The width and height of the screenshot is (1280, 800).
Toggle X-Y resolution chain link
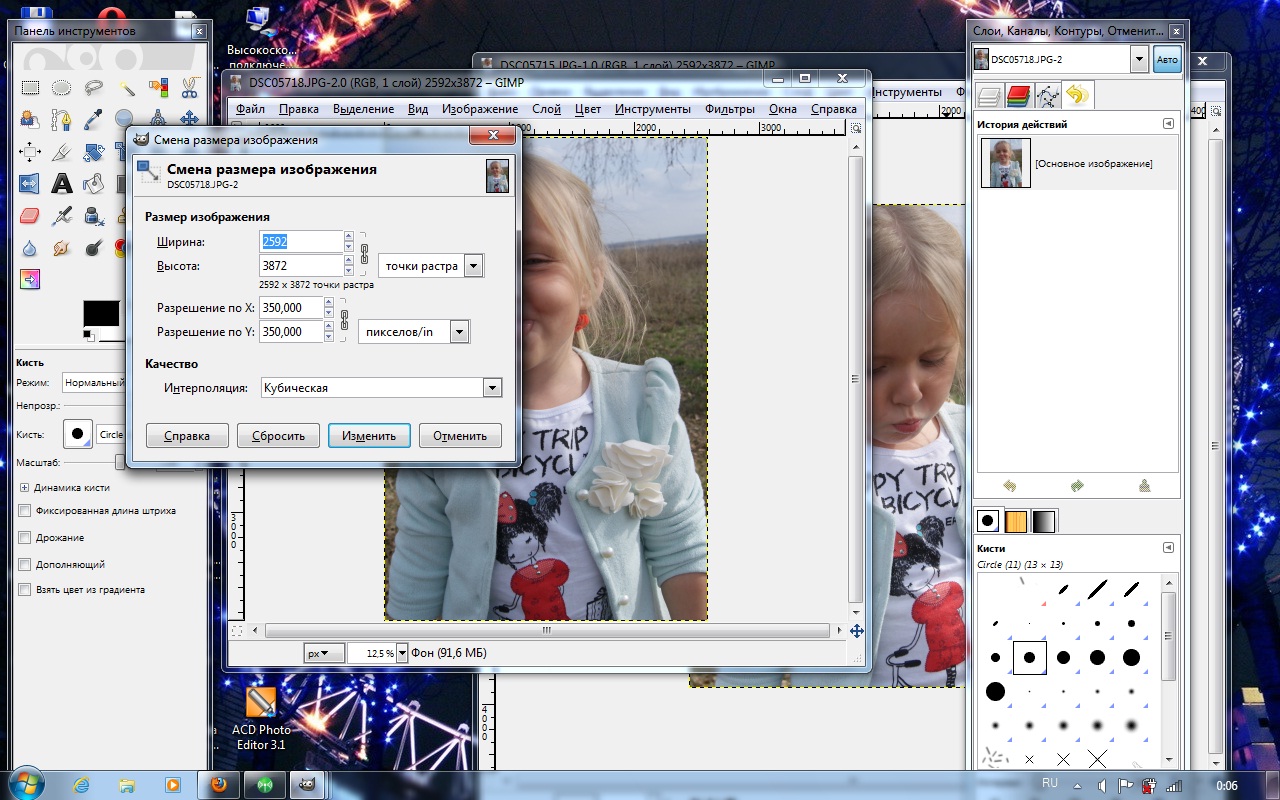(344, 320)
